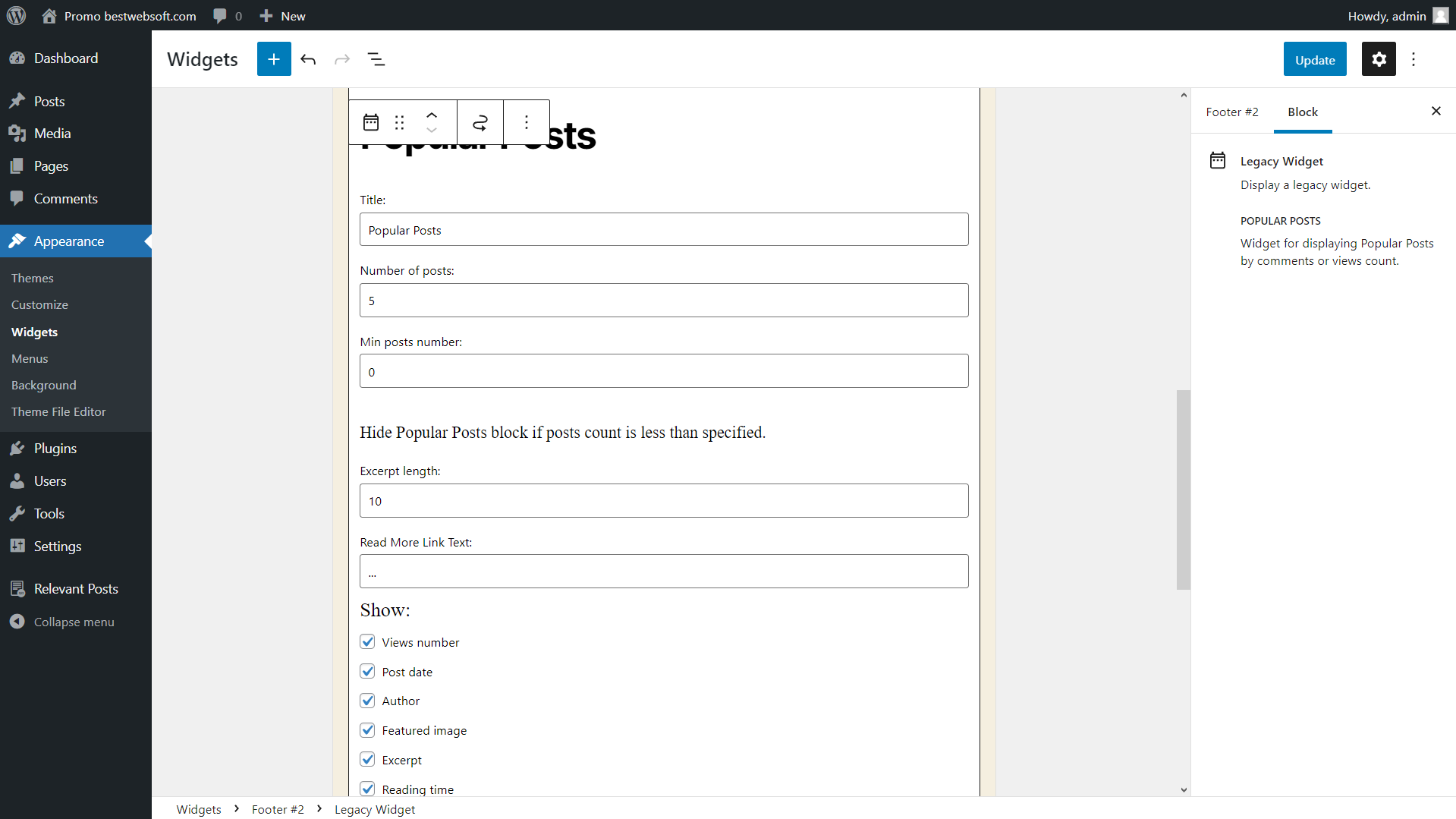Click the Number of posts field
The image size is (1456, 819).
coord(664,300)
